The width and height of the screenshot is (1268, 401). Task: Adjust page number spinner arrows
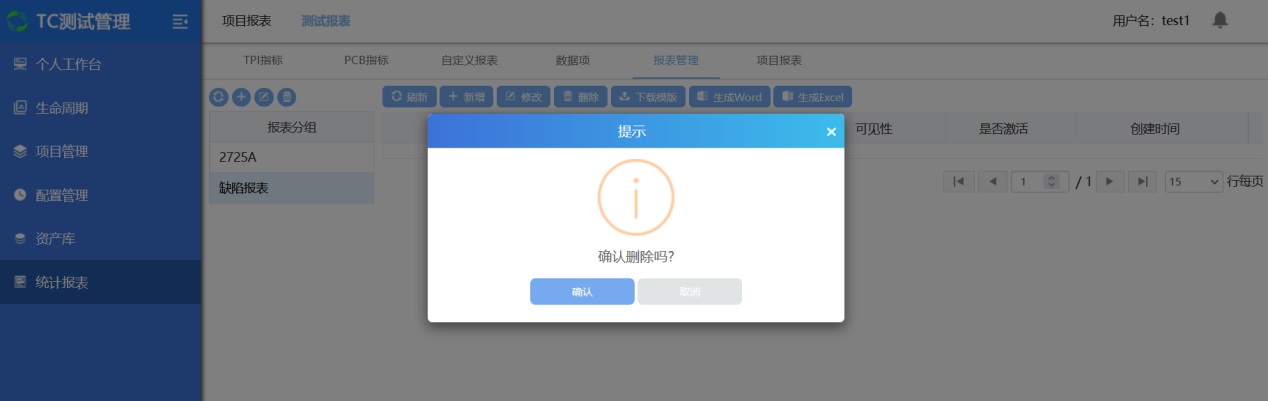click(1051, 181)
